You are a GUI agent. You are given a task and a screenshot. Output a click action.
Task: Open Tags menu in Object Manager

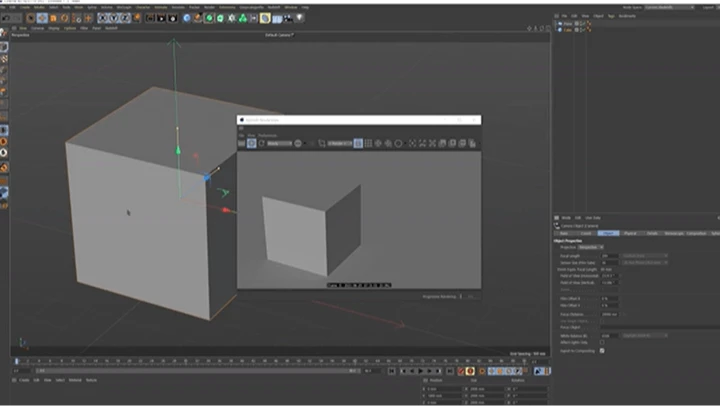pyautogui.click(x=611, y=16)
